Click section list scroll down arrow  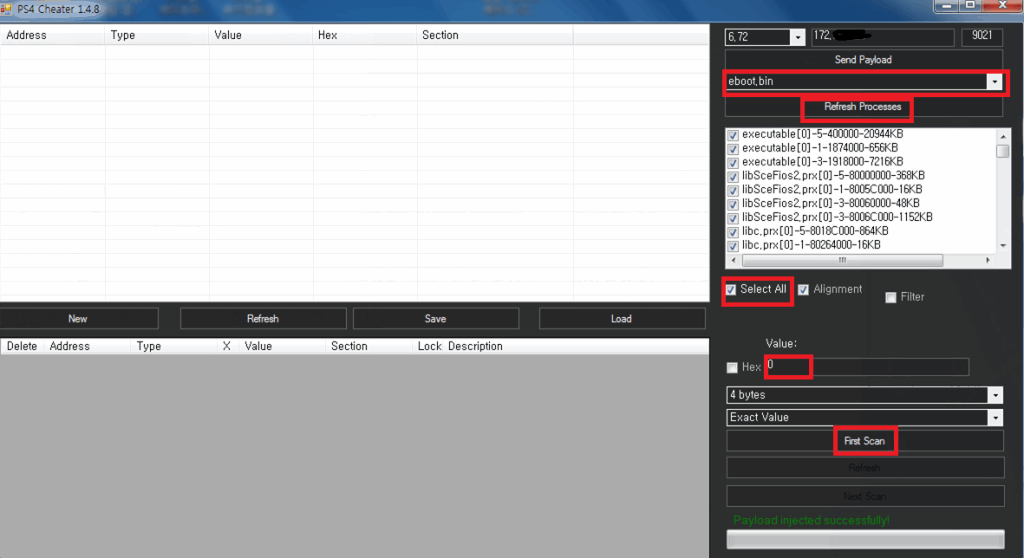pyautogui.click(x=1003, y=246)
